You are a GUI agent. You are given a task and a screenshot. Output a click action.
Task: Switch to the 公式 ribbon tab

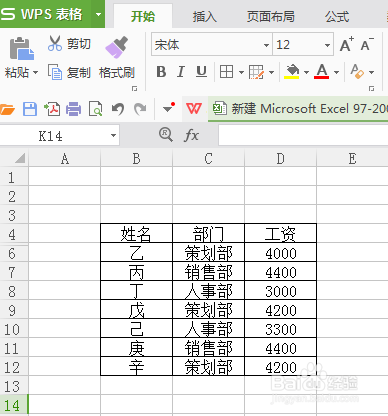337,17
